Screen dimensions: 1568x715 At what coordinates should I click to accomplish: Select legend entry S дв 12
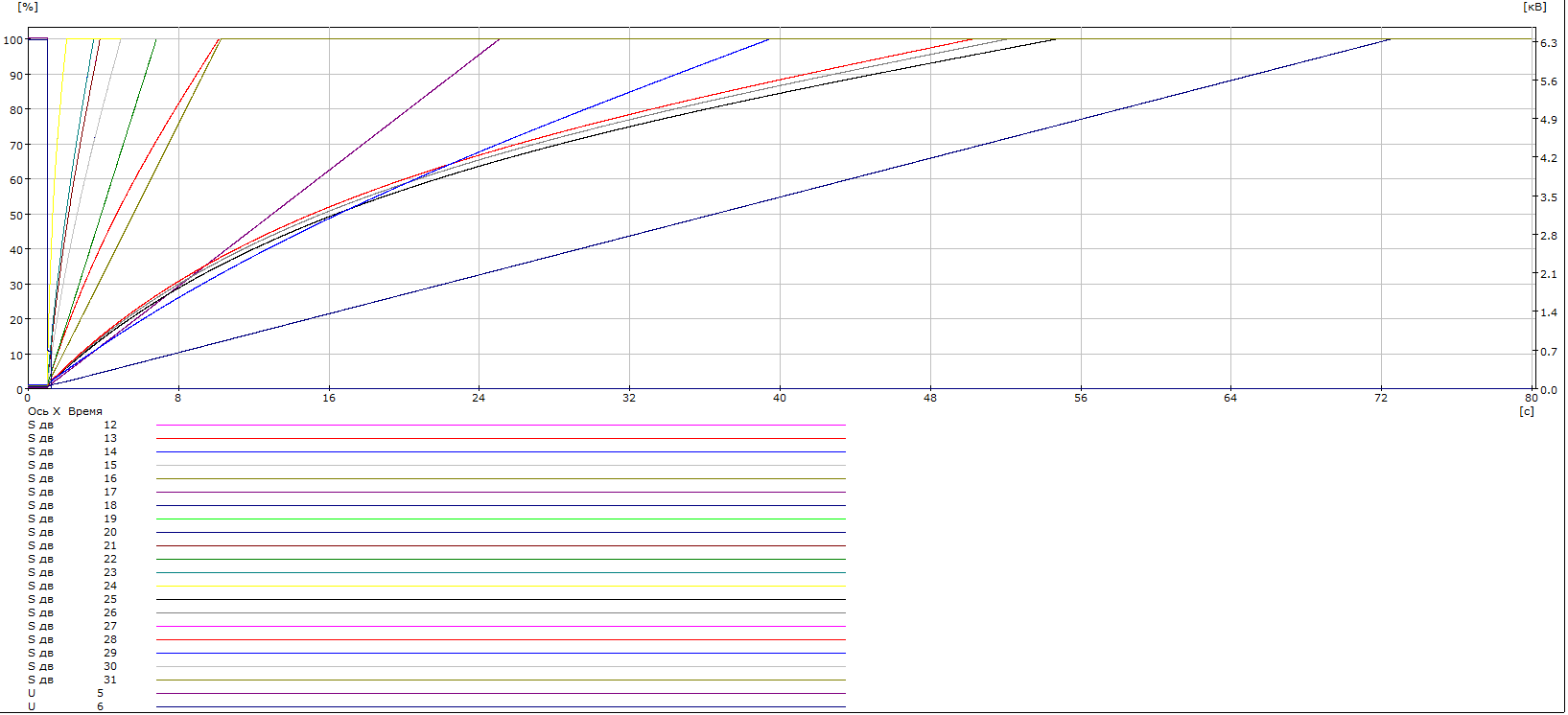point(72,425)
